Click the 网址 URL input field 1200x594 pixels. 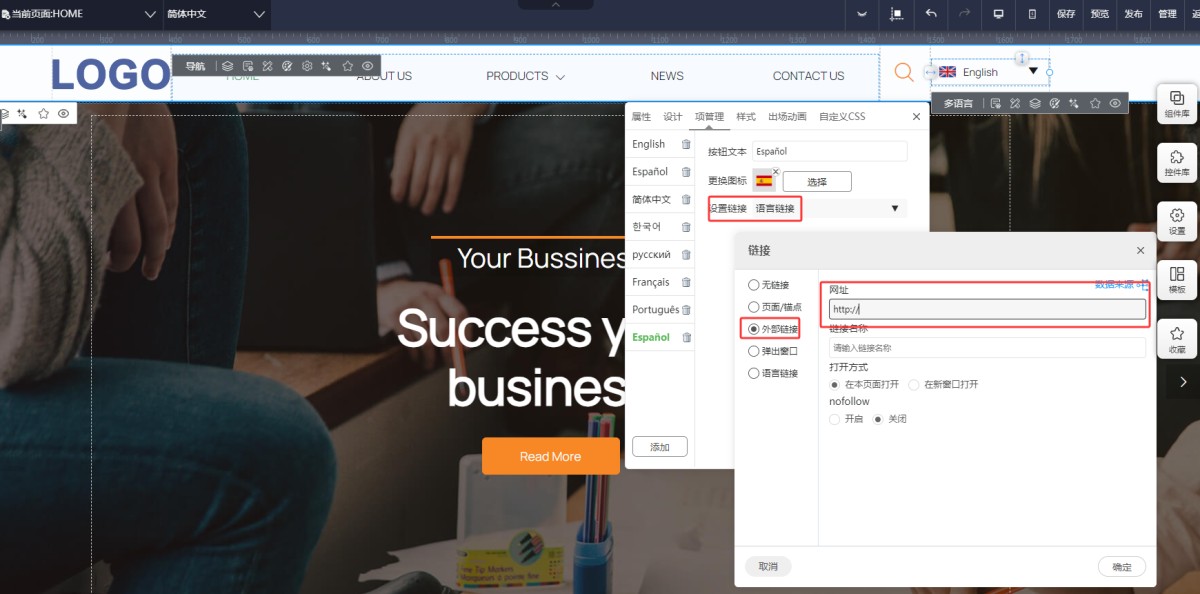987,310
